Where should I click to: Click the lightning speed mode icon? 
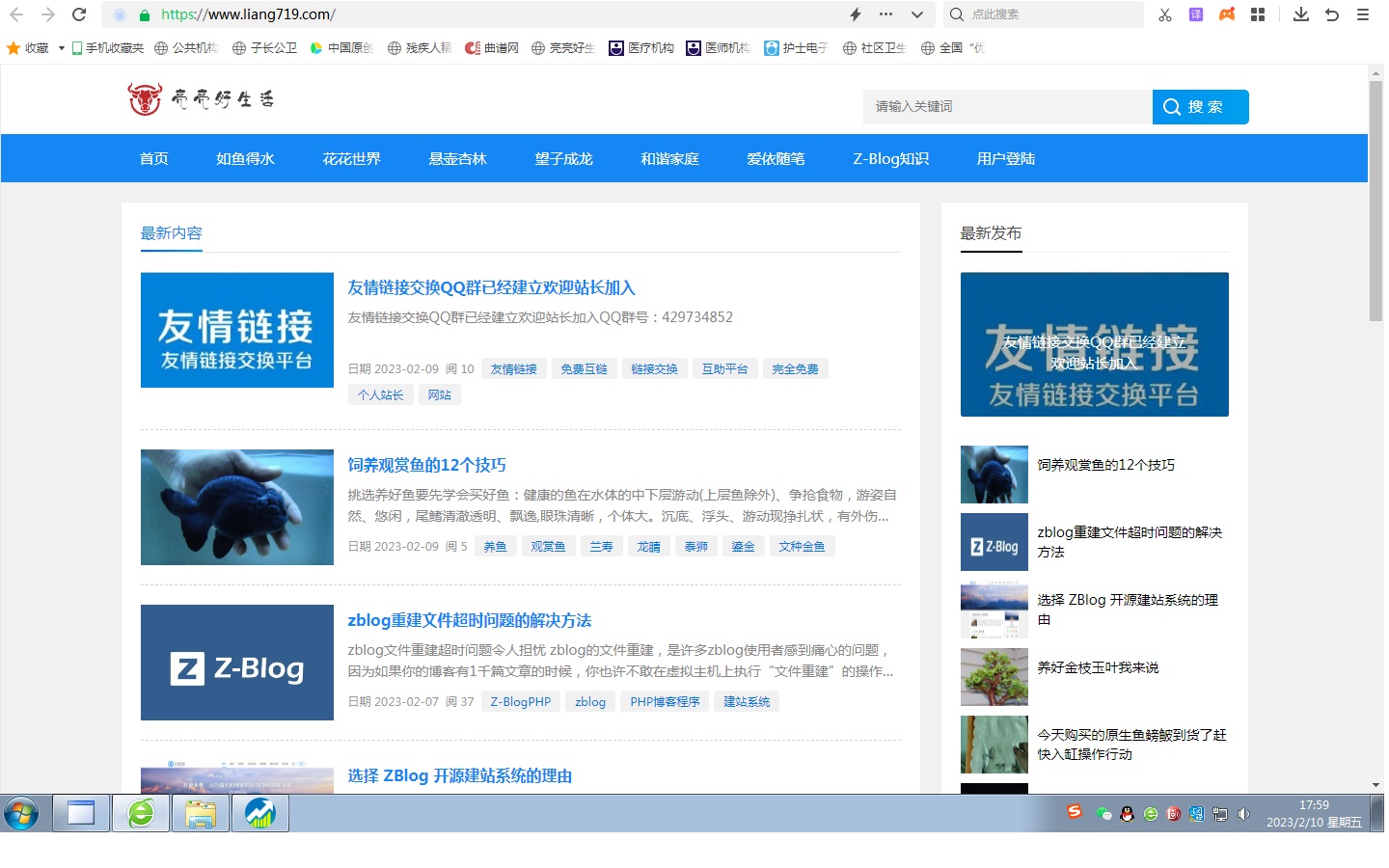(856, 14)
